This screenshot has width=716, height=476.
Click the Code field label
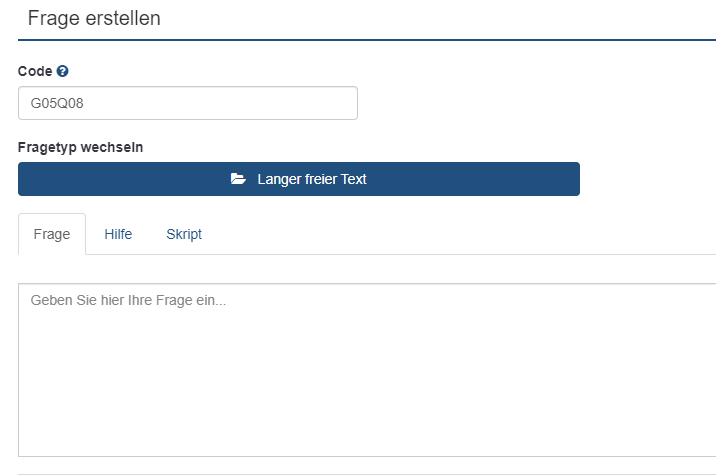pos(35,71)
